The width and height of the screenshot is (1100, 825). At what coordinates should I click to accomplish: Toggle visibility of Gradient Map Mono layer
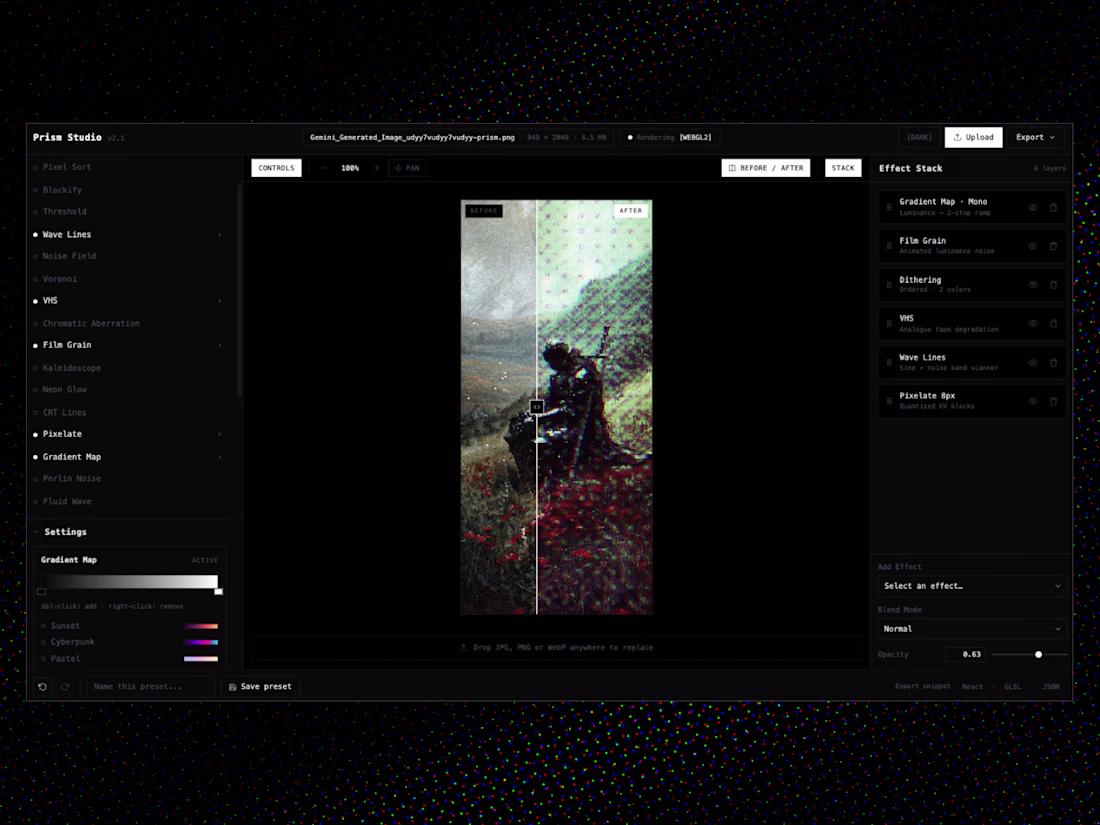tap(1033, 208)
